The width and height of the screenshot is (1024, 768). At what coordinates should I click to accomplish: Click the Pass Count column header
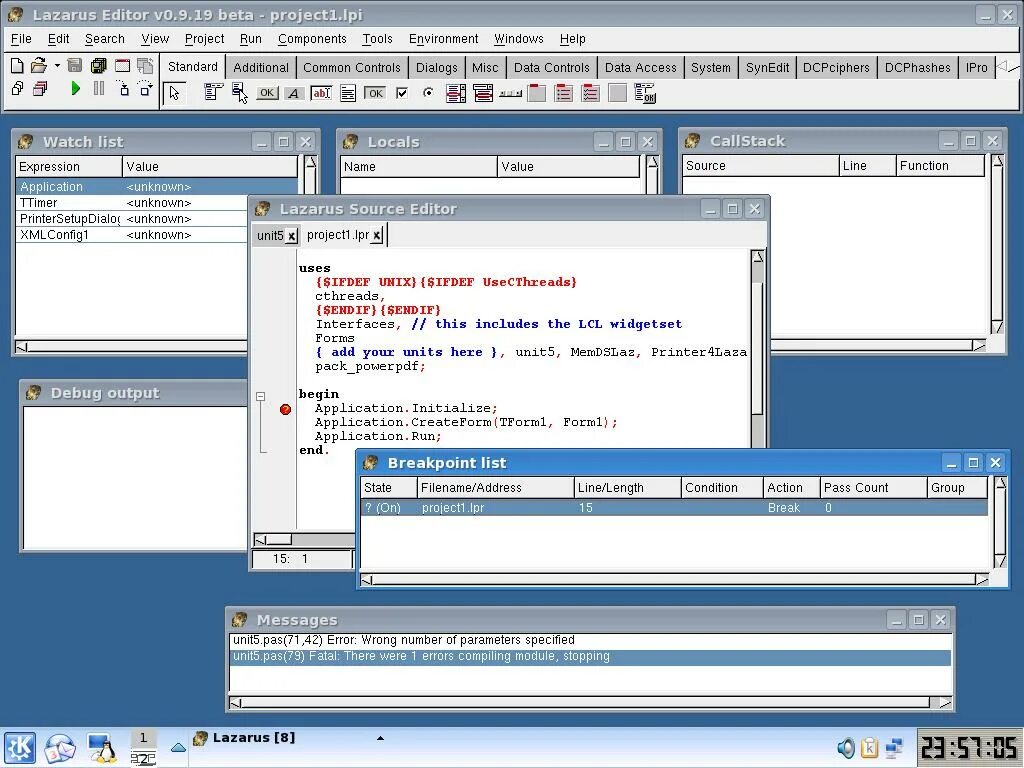(872, 488)
